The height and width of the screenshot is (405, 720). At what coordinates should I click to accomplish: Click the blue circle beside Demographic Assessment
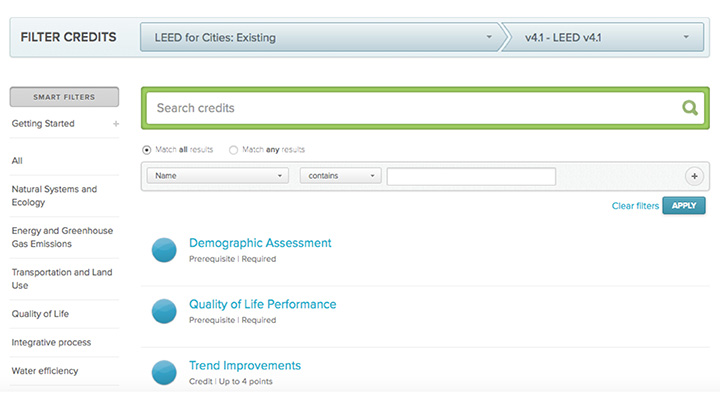164,250
